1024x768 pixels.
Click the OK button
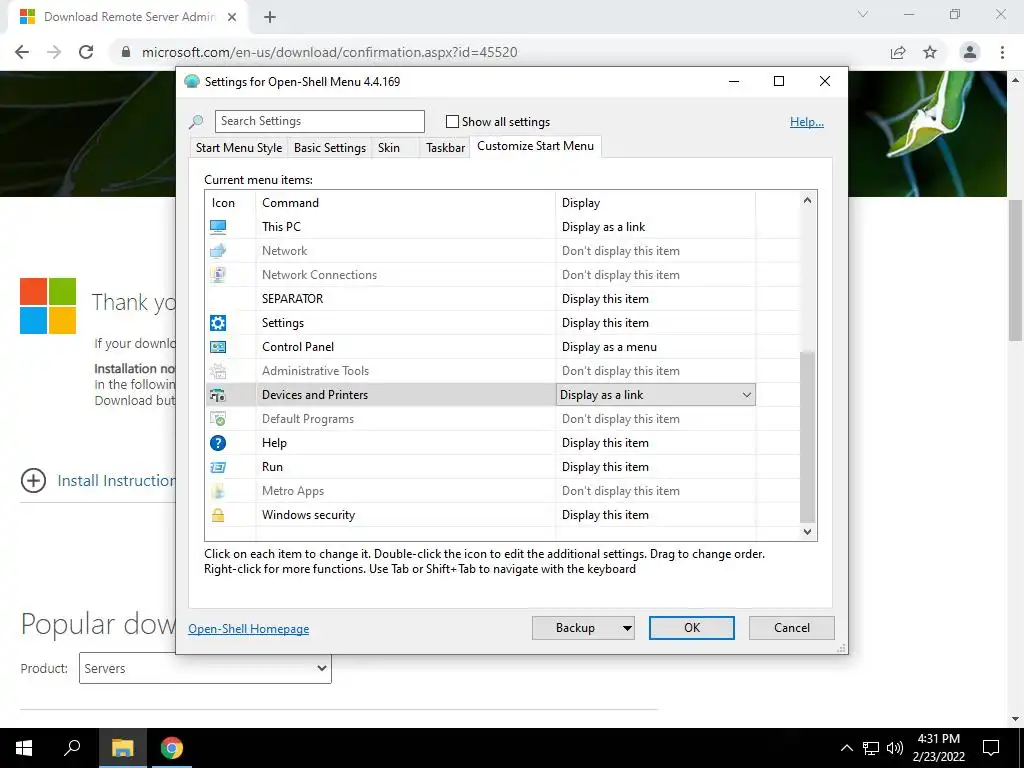[692, 628]
